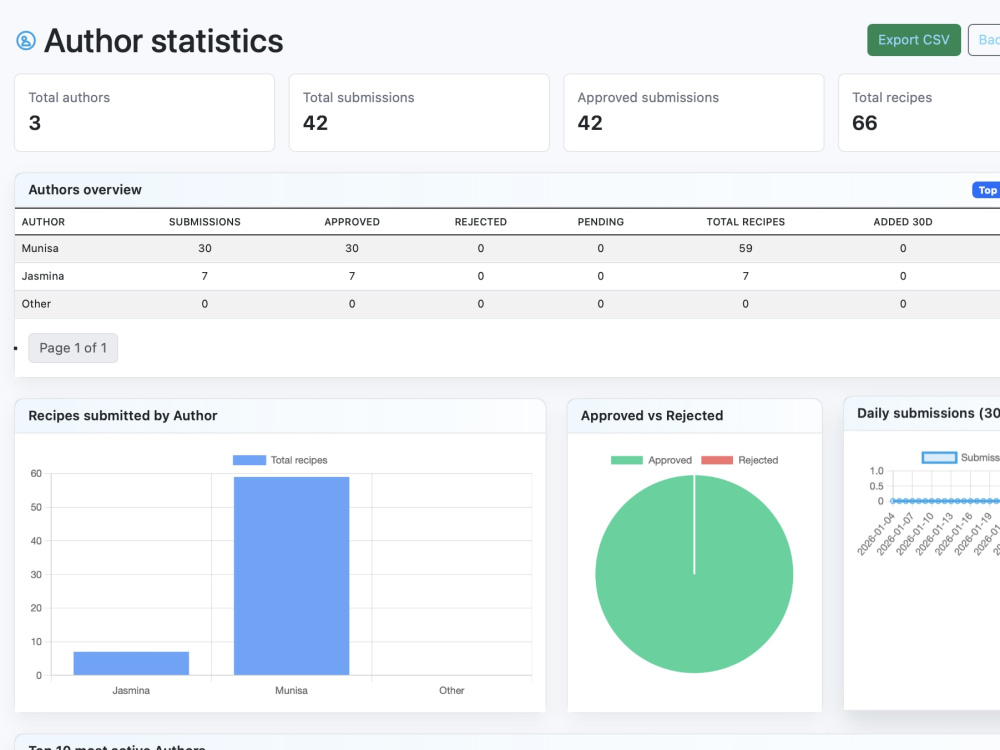Sort by the SUBMISSIONS column header
Image resolution: width=1000 pixels, height=750 pixels.
point(205,222)
